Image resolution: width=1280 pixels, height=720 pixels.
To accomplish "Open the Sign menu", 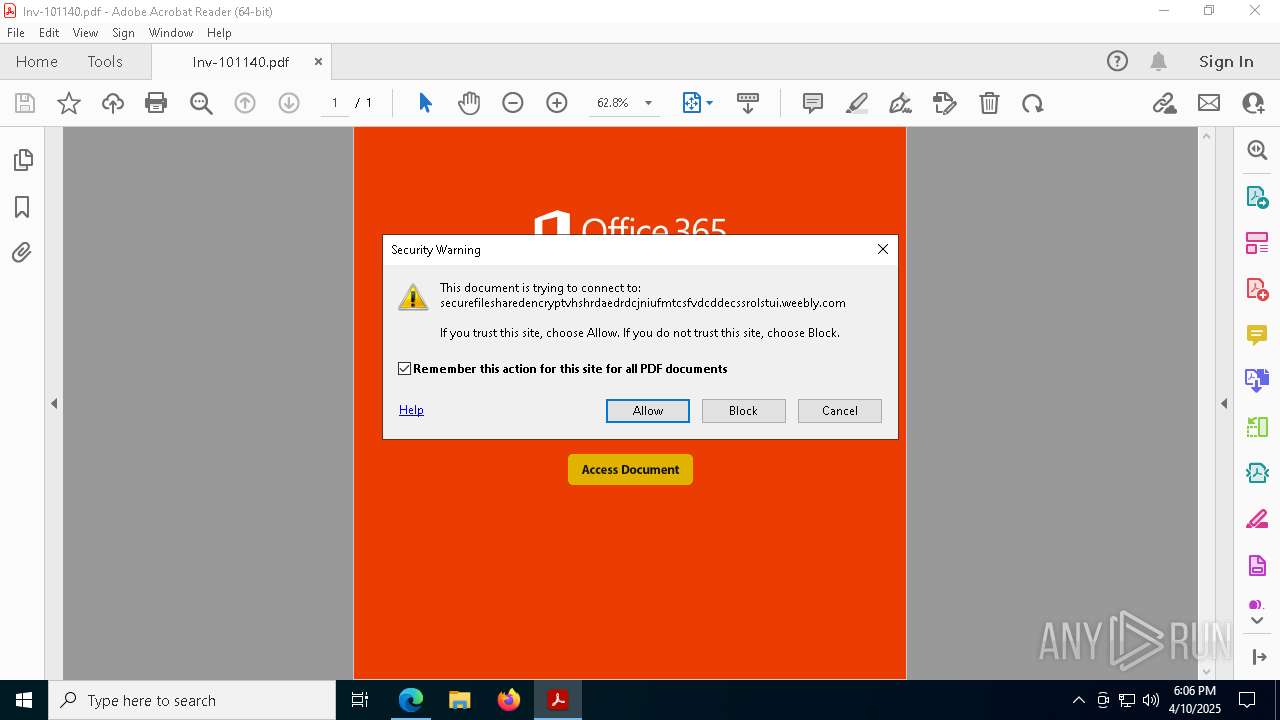I will point(123,33).
